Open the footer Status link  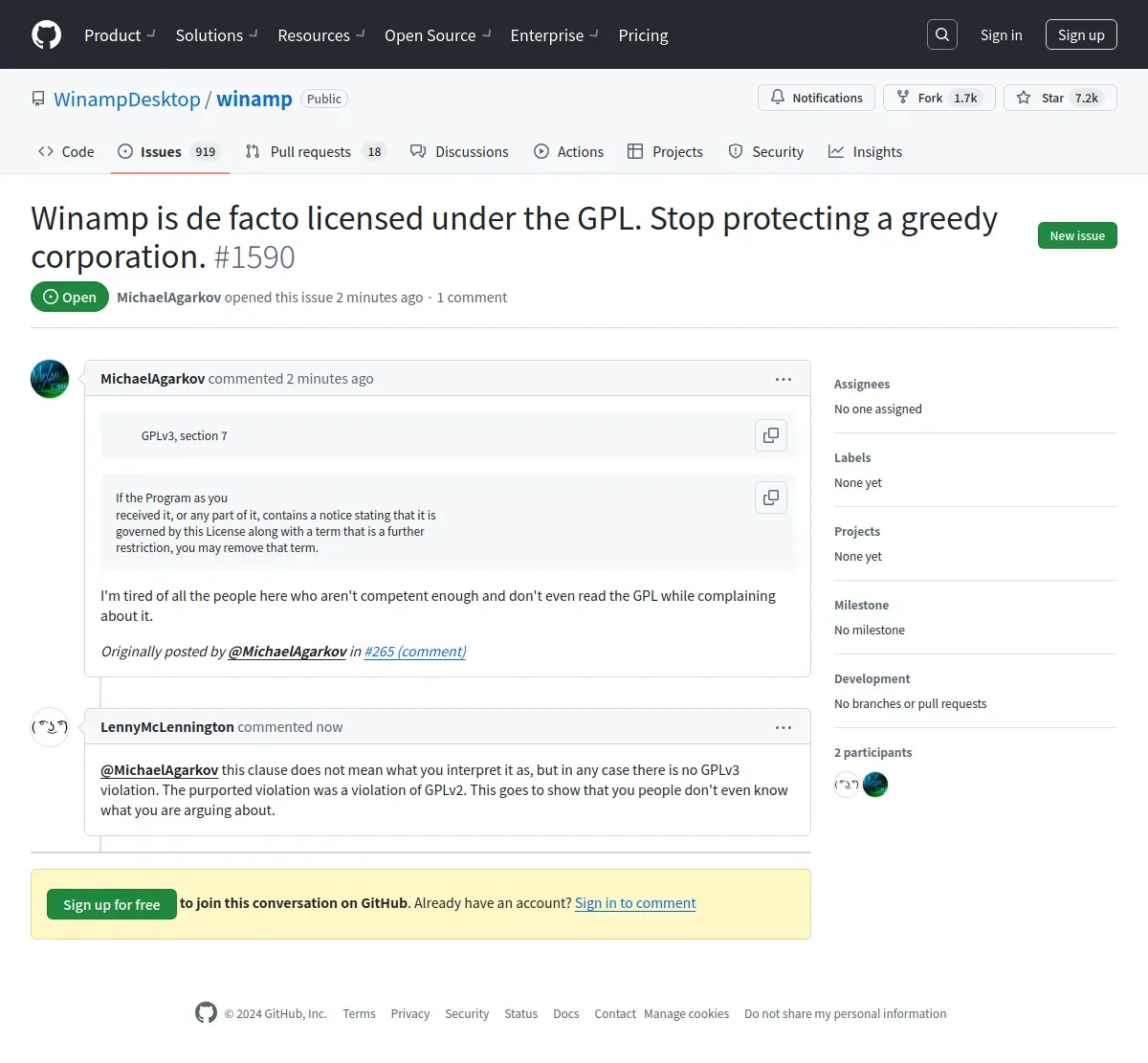tap(521, 1014)
